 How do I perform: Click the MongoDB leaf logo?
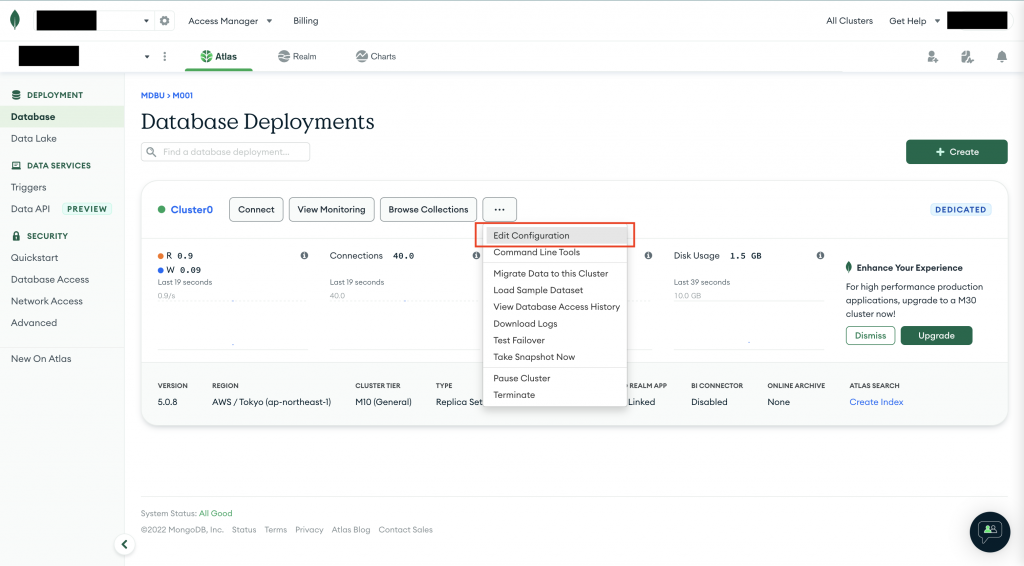(15, 20)
